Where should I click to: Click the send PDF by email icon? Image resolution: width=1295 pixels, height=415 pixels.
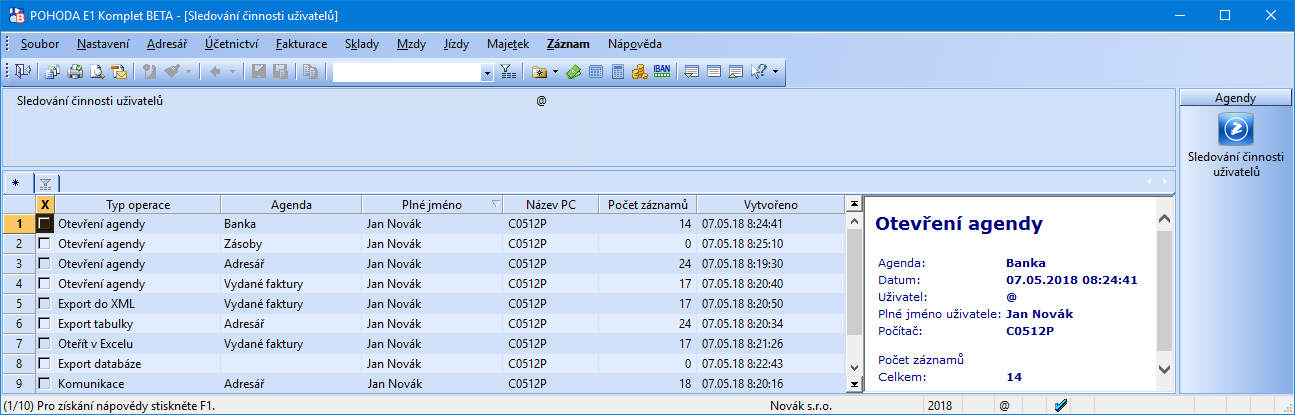(119, 72)
